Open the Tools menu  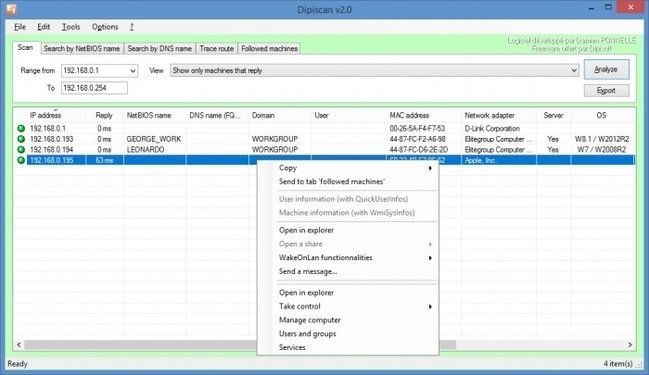pyautogui.click(x=71, y=27)
